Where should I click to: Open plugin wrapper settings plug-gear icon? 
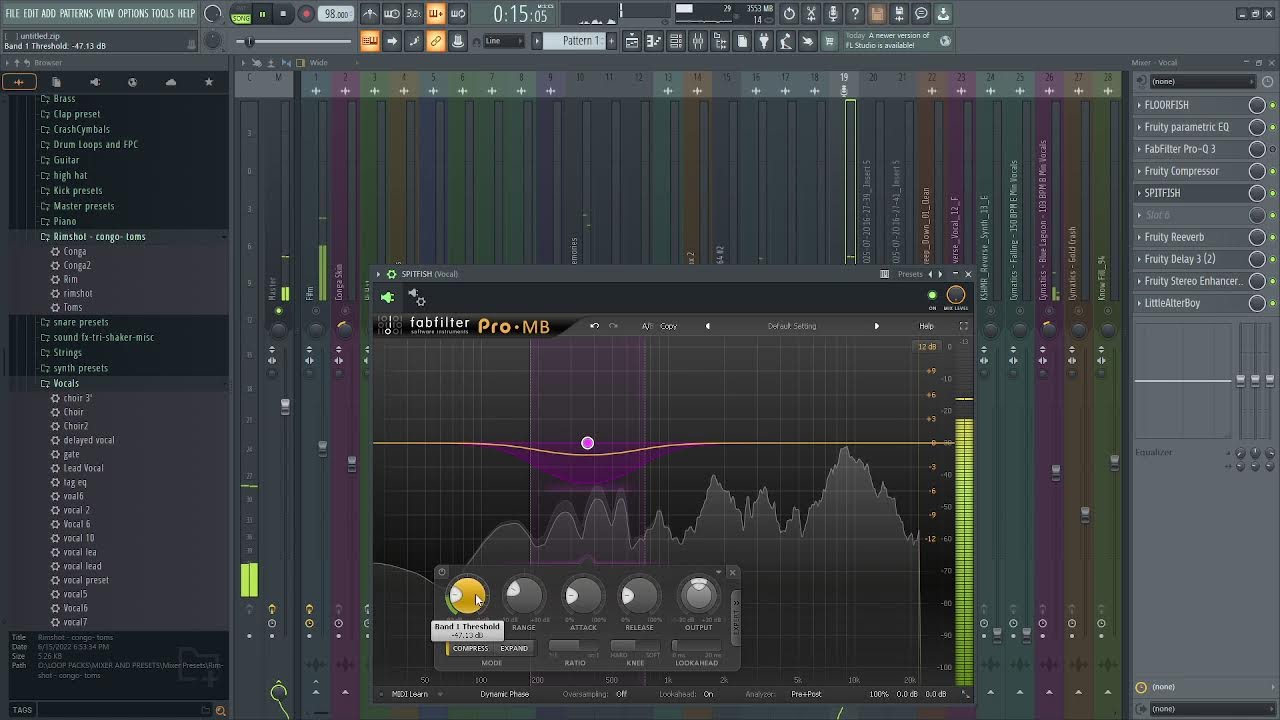pyautogui.click(x=417, y=297)
